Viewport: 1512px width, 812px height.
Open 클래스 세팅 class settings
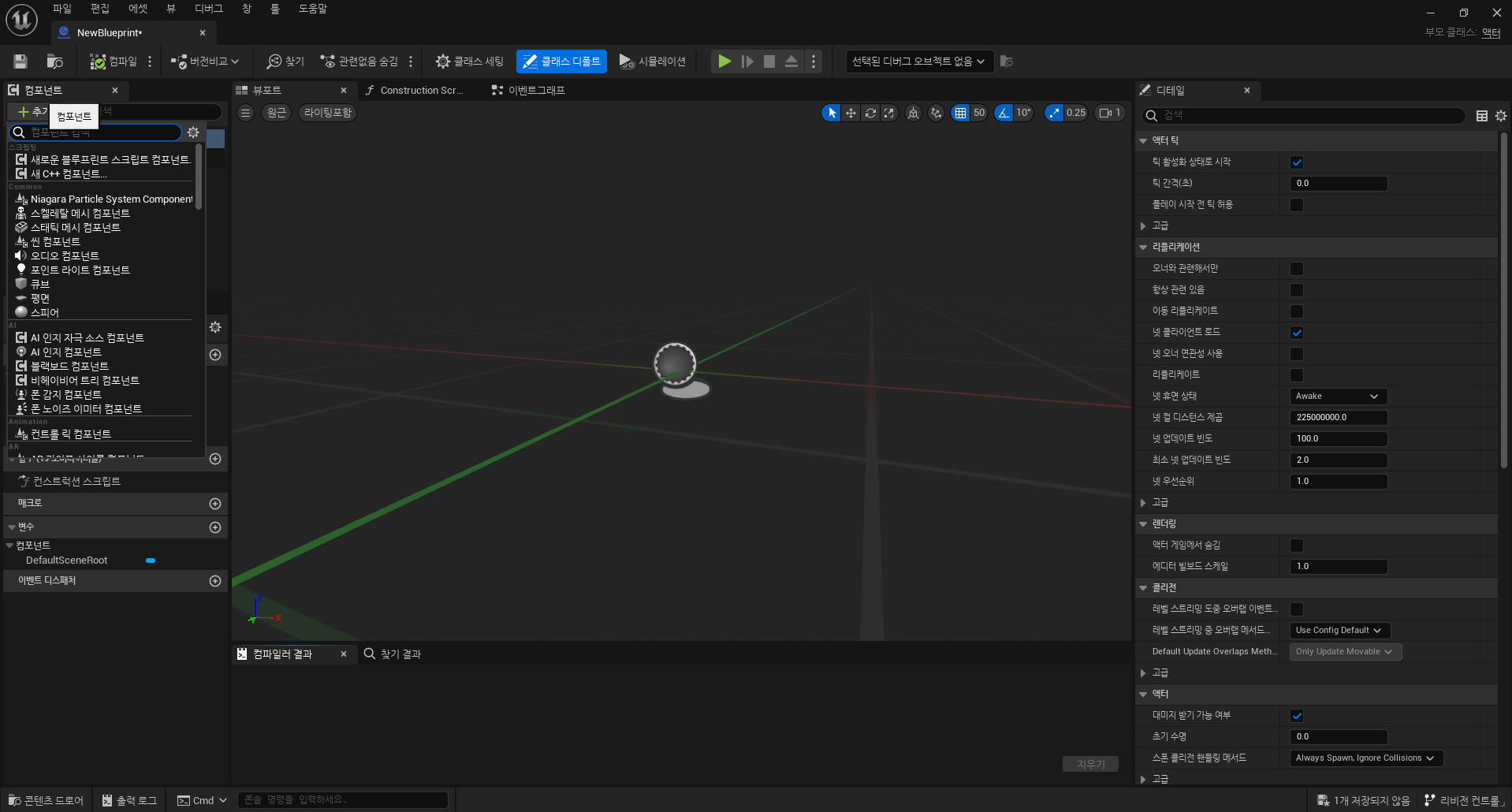(x=470, y=61)
